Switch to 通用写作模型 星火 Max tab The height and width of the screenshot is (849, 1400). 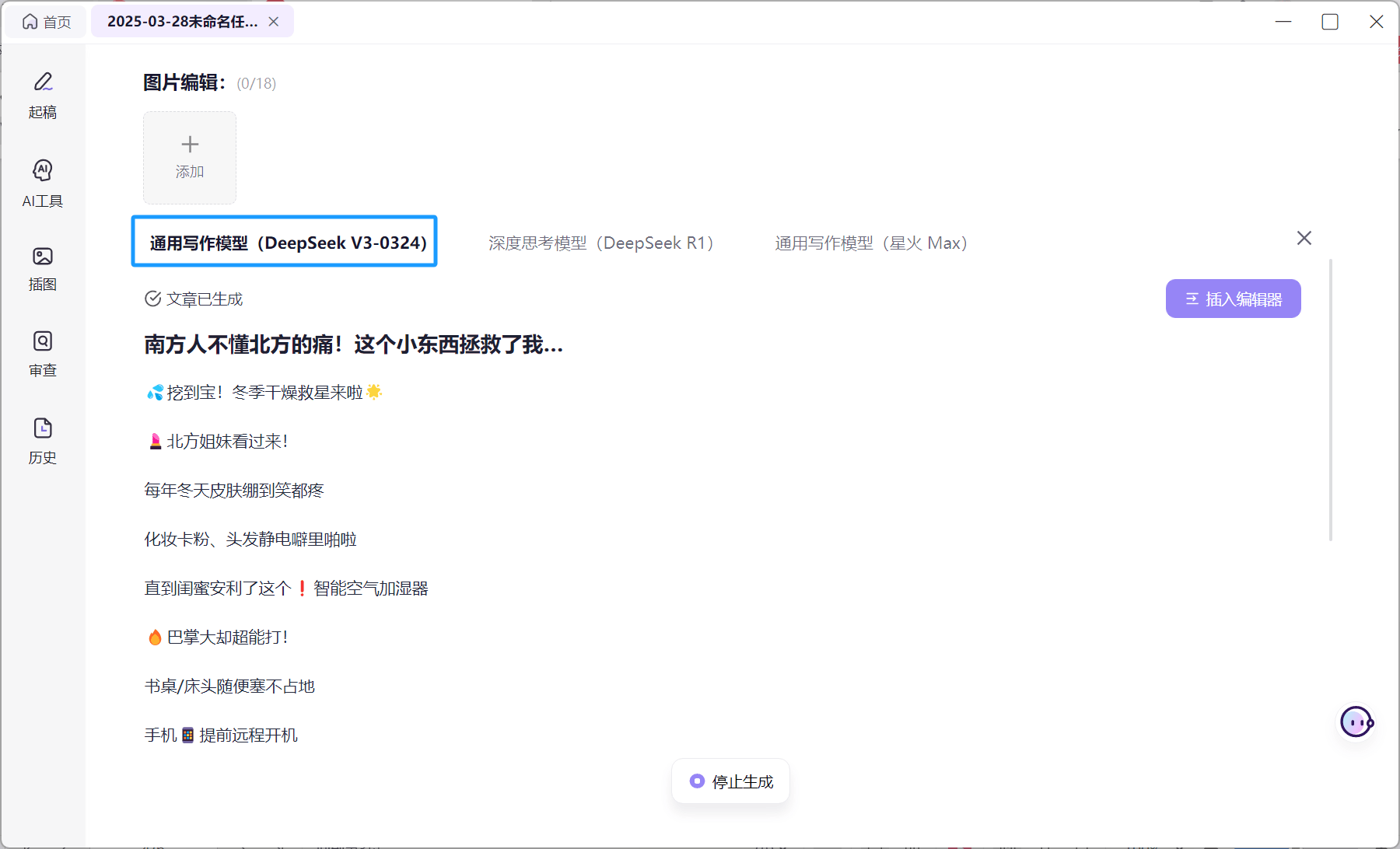click(x=870, y=243)
